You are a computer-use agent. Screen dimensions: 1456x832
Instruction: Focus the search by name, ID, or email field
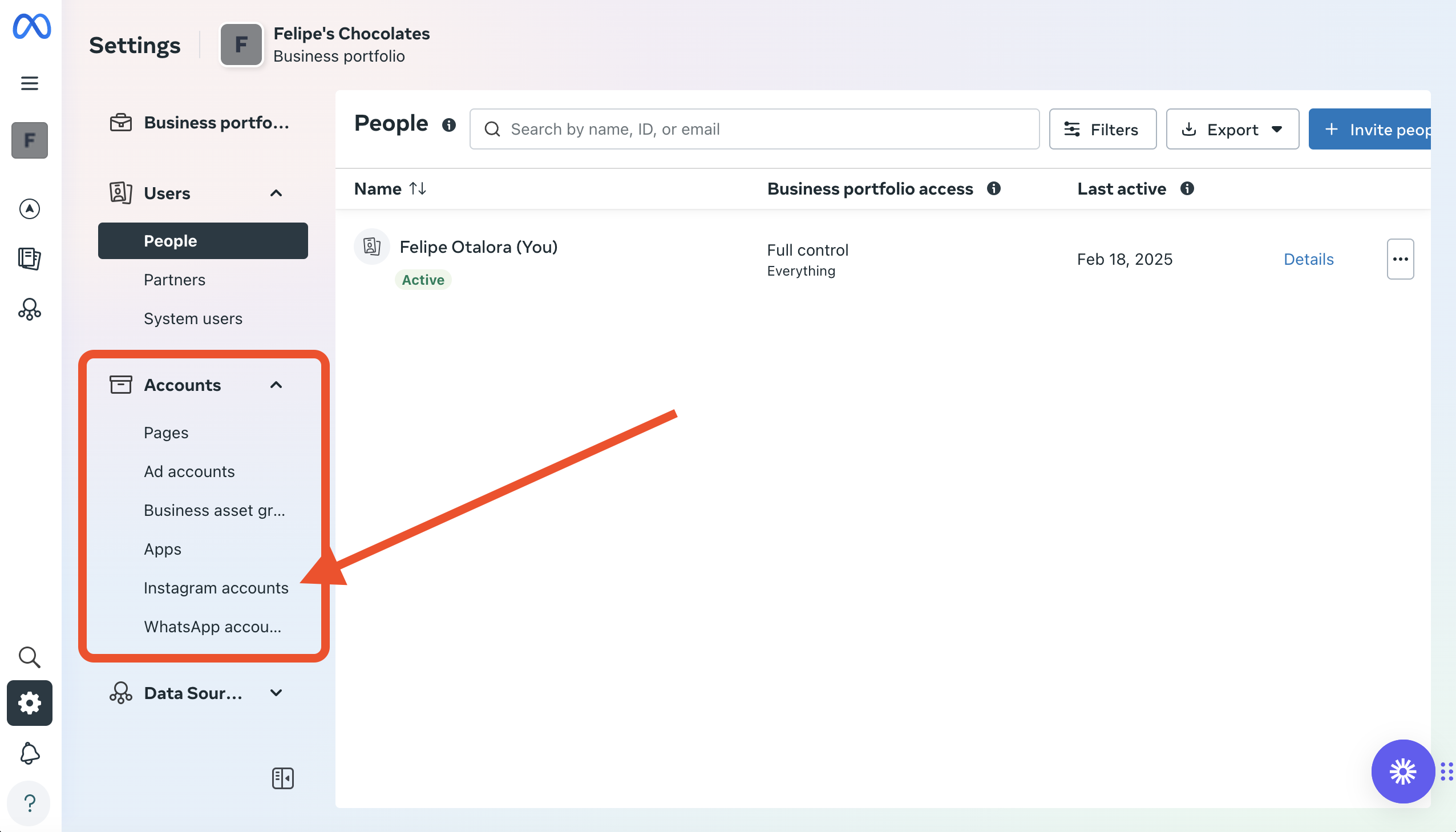coord(754,129)
